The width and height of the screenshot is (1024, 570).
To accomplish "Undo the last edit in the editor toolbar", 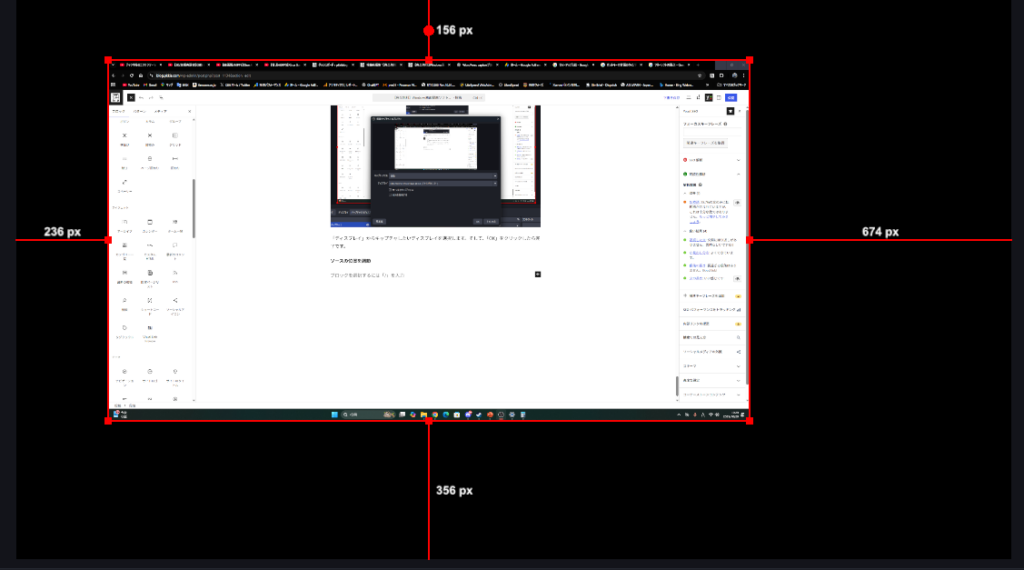I will [141, 97].
